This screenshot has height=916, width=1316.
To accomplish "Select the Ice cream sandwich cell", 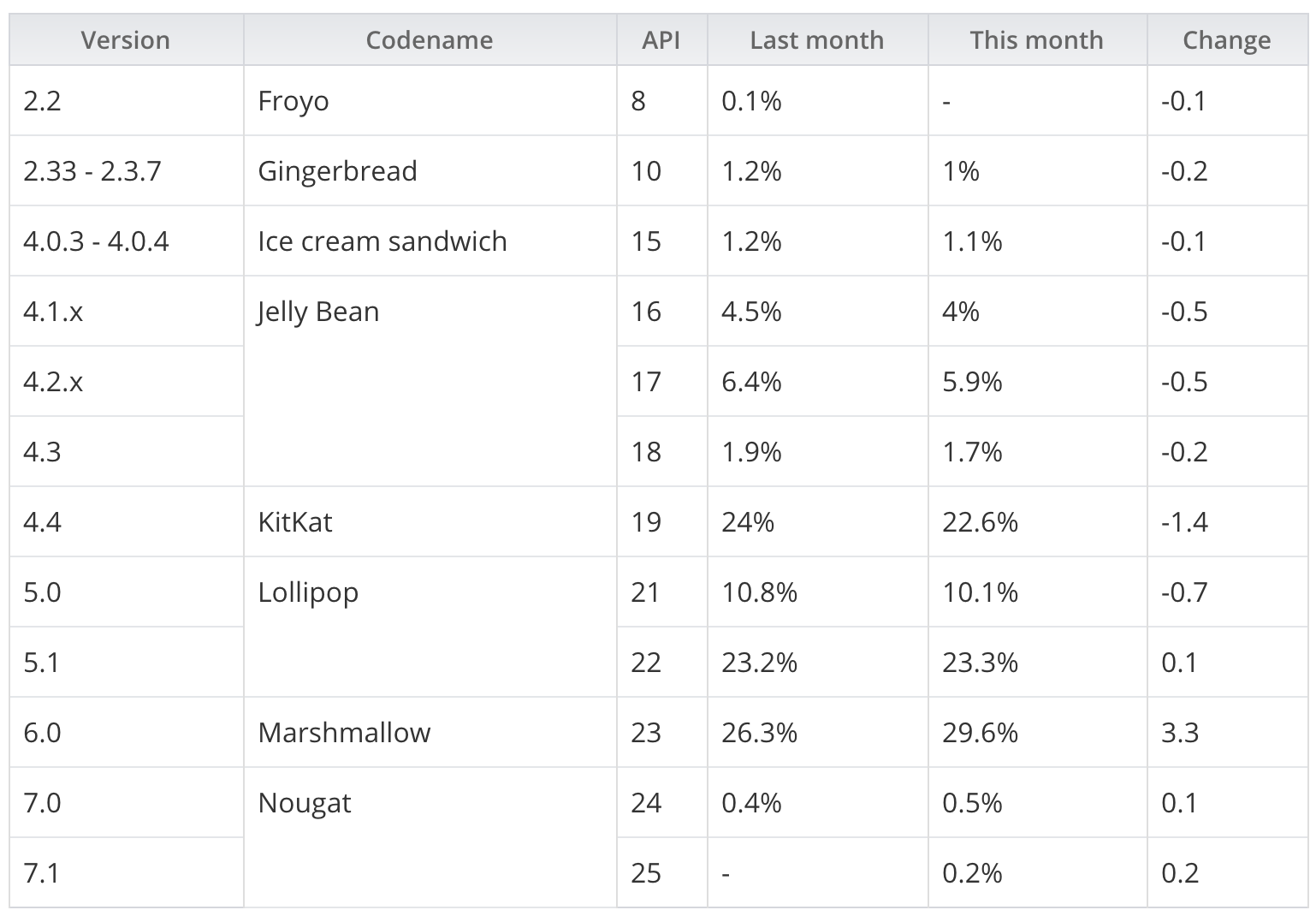I will point(382,241).
